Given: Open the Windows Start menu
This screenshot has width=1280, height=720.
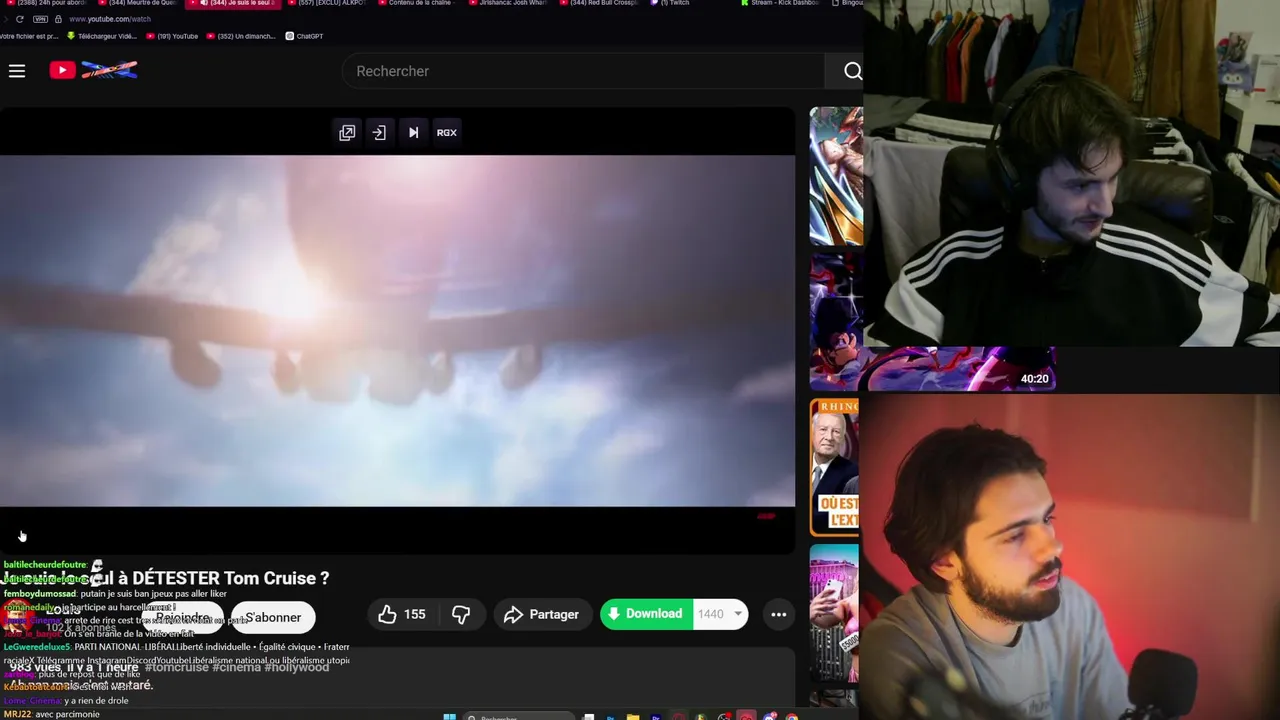Looking at the screenshot, I should (450, 716).
